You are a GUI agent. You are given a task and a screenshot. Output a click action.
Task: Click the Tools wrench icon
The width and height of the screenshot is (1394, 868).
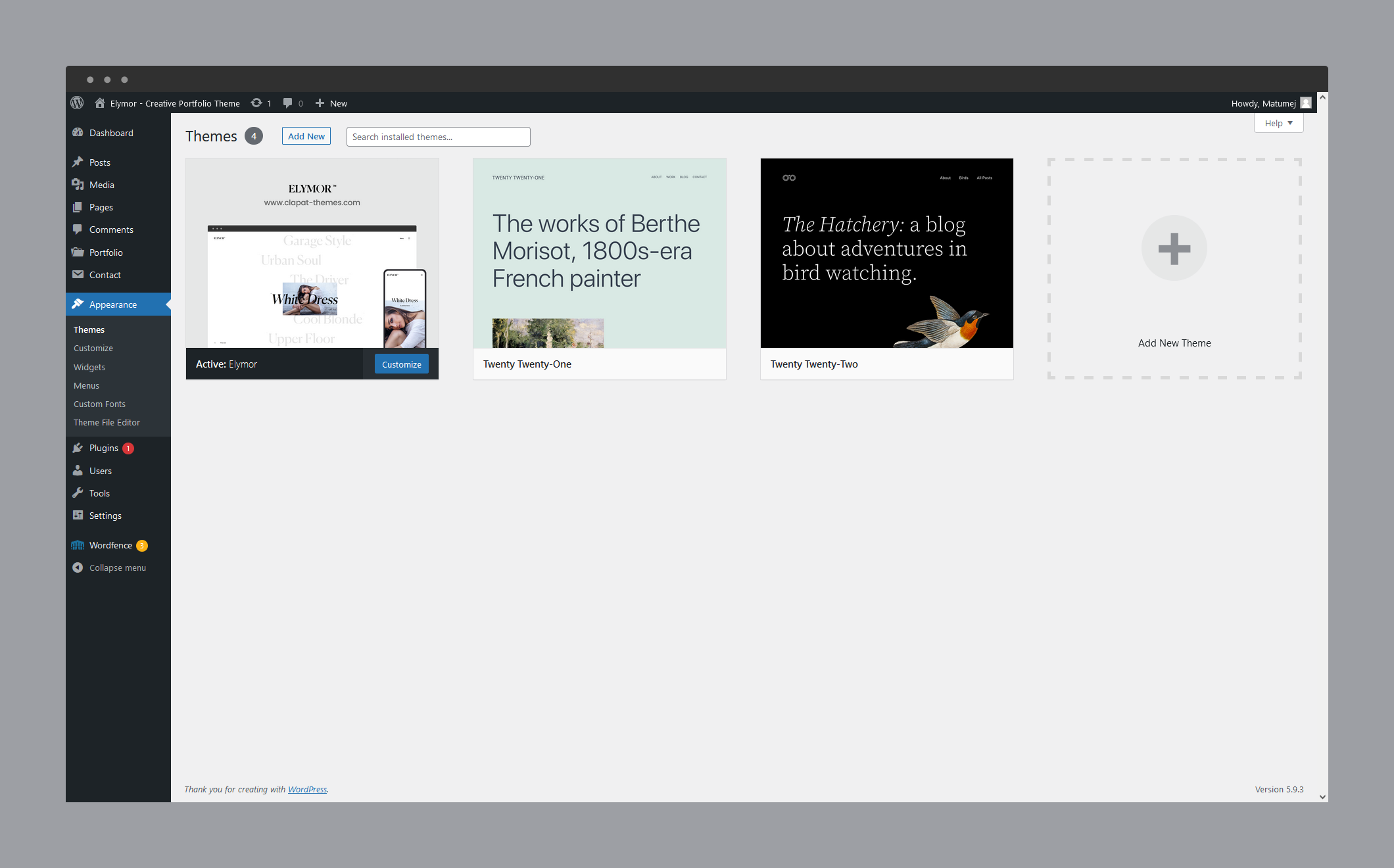pos(78,493)
